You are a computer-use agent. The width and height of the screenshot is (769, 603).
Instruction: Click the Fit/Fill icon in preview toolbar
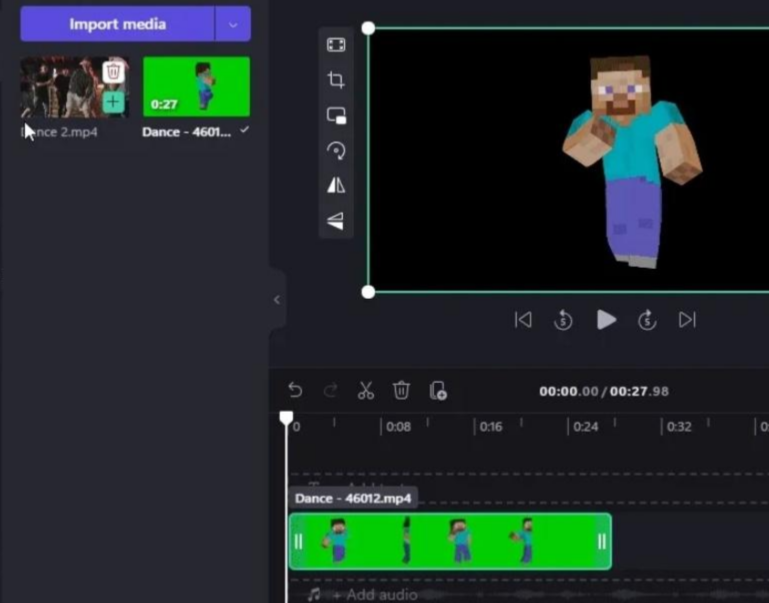(x=336, y=45)
